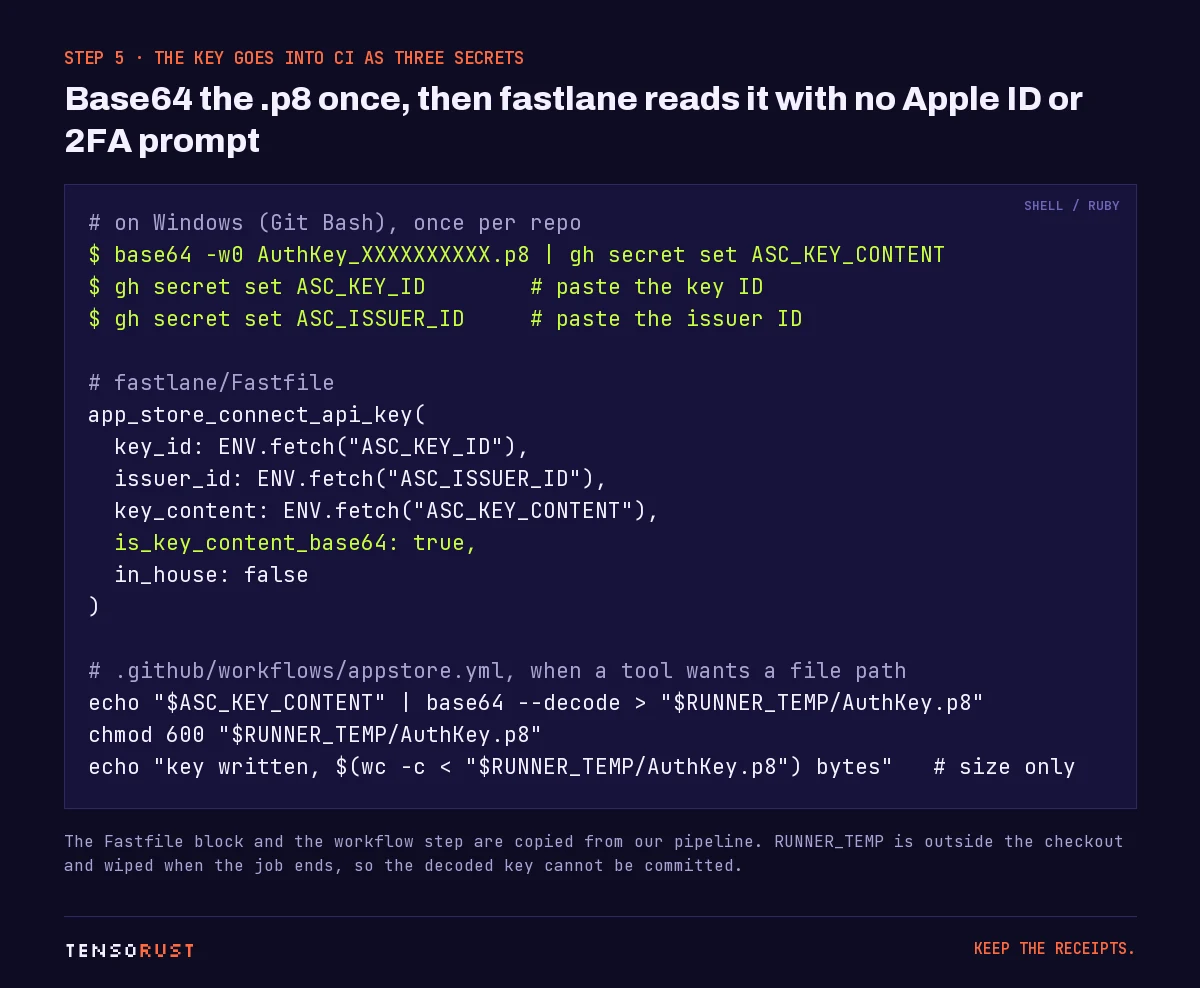This screenshot has width=1200, height=988.
Task: Click the 'chmod 600' line
Action: pyautogui.click(x=315, y=735)
